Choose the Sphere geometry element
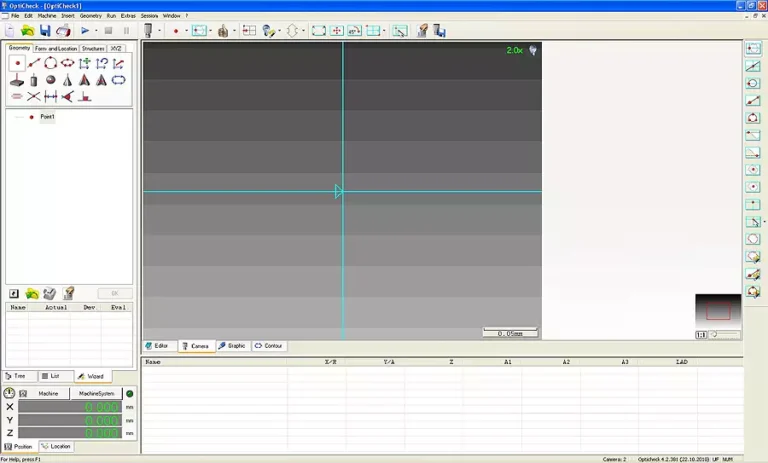Image resolution: width=768 pixels, height=463 pixels. tap(51, 80)
